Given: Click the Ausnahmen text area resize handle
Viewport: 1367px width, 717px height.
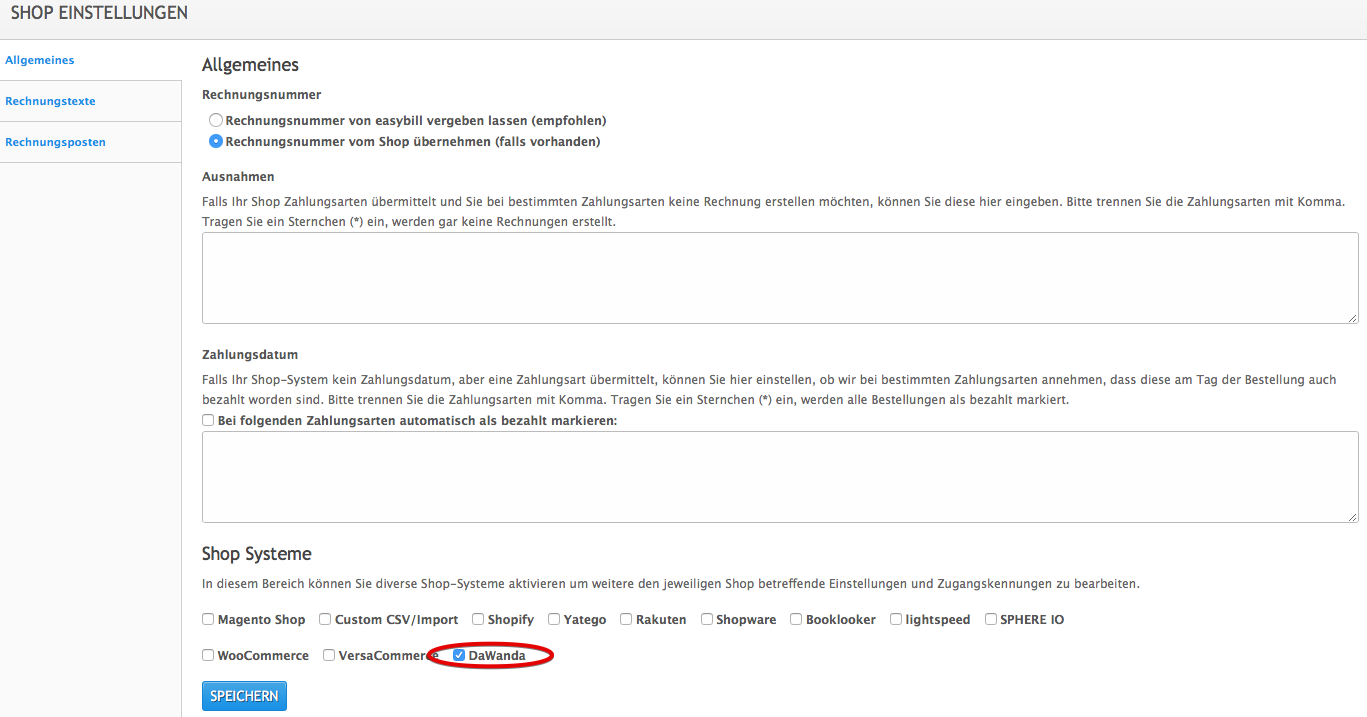Looking at the screenshot, I should pos(1352,317).
